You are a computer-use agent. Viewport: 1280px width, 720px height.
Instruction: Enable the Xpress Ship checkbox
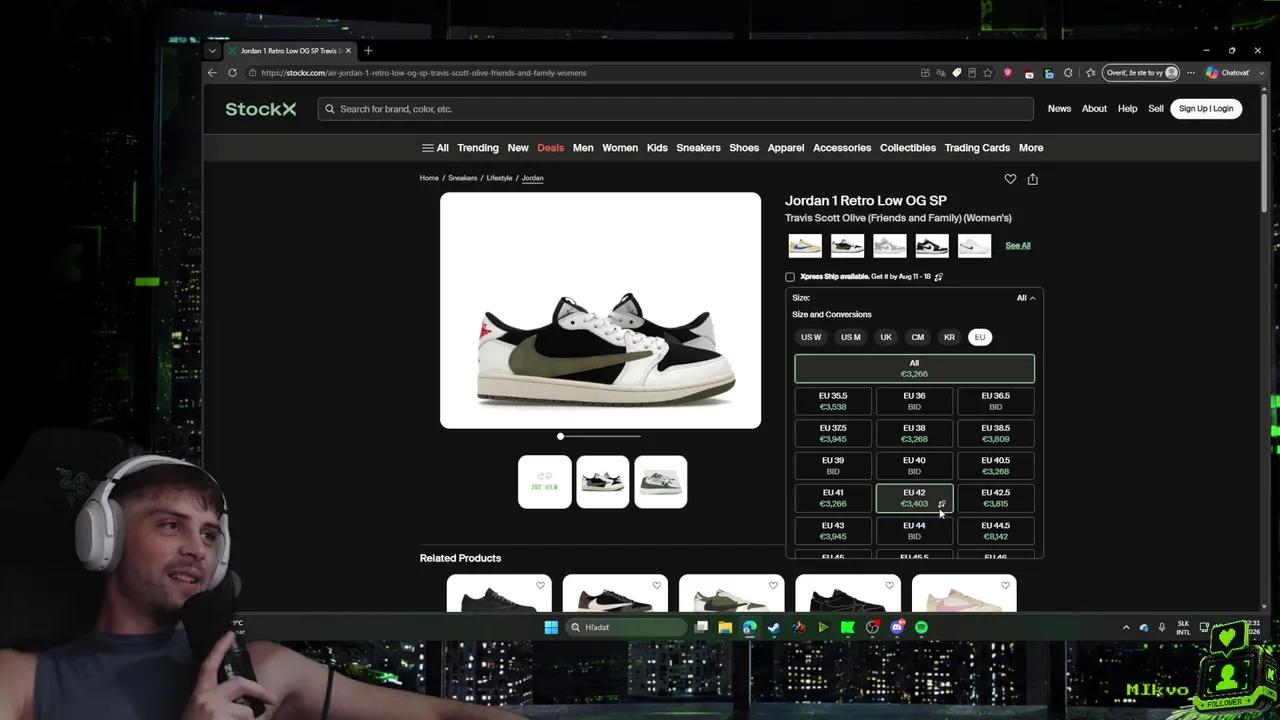[790, 277]
